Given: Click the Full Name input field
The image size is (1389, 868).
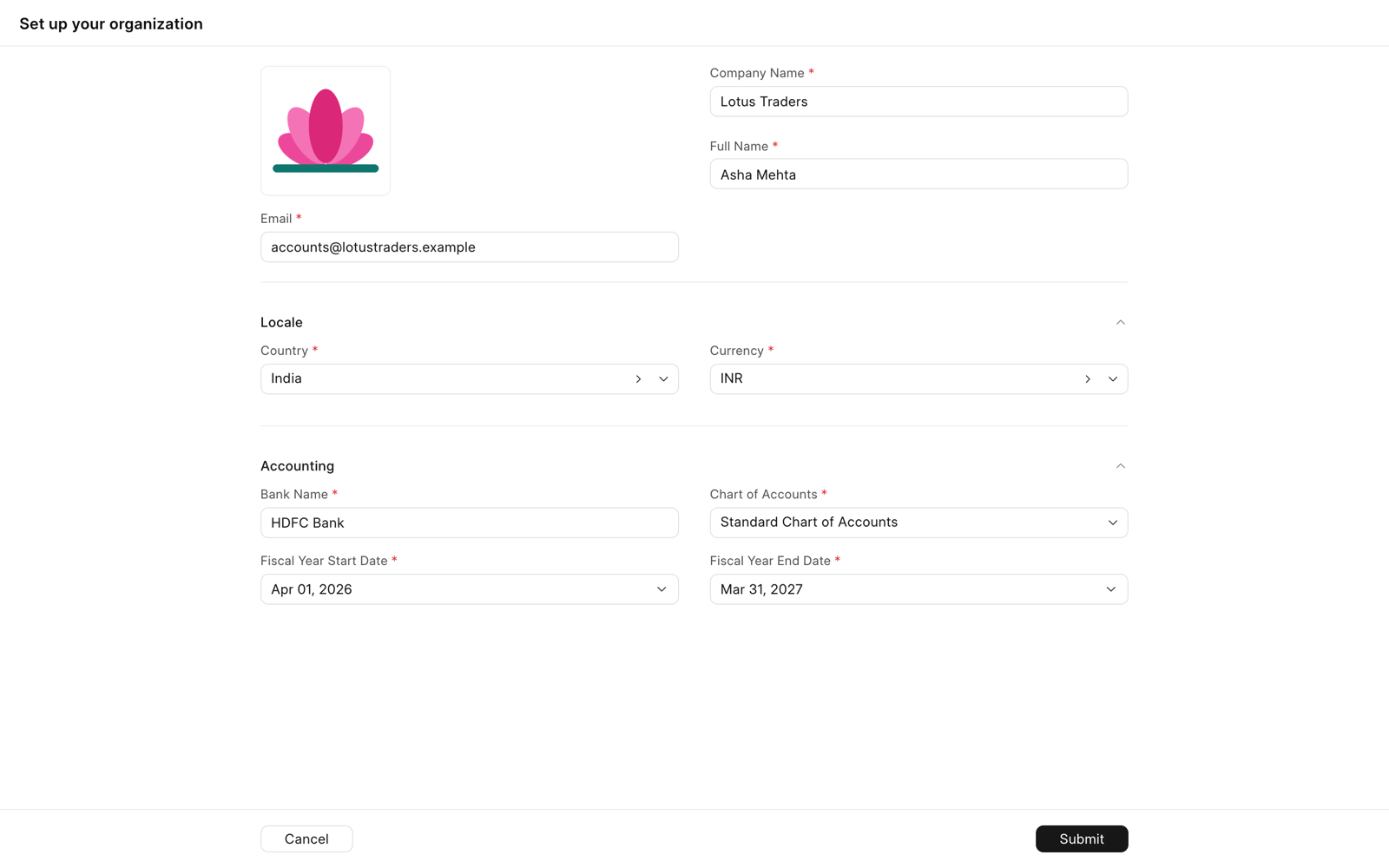Looking at the screenshot, I should [x=918, y=174].
